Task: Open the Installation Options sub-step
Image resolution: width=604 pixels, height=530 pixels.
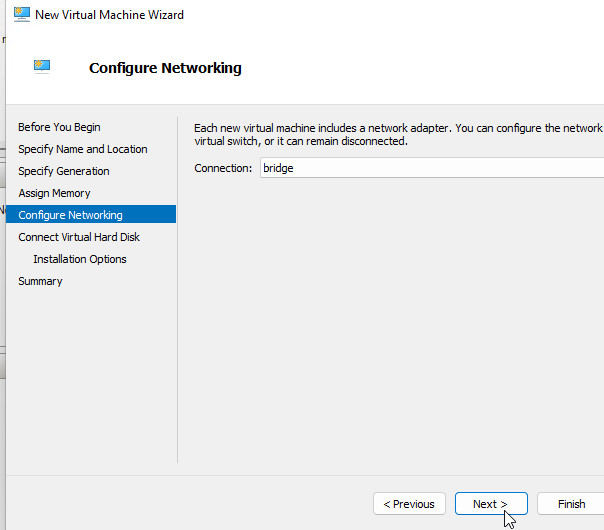Action: click(x=79, y=259)
